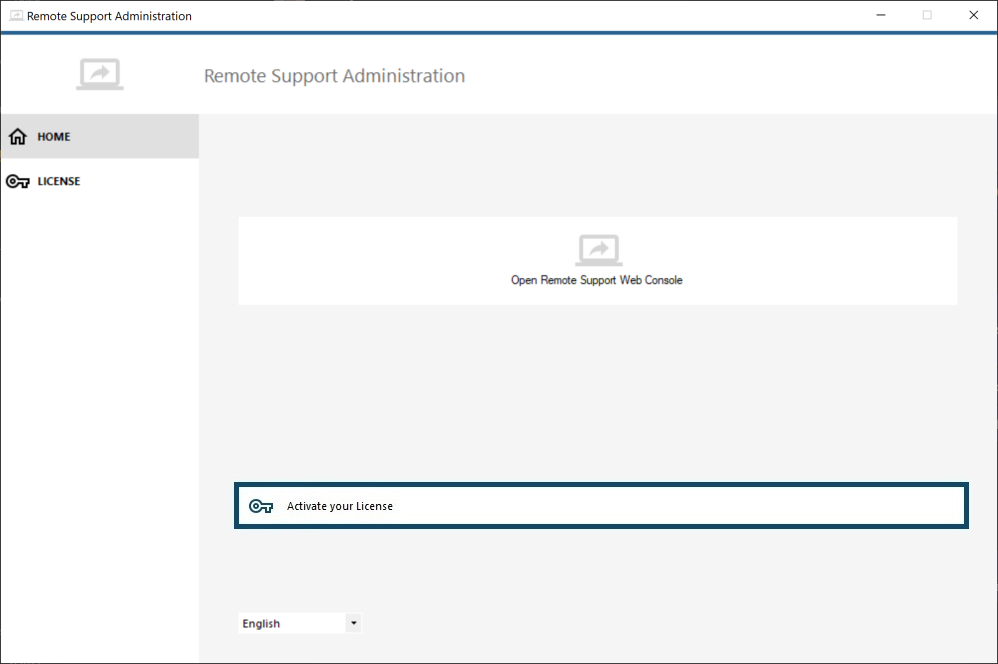Minimize the Remote Support Administration window
The width and height of the screenshot is (998, 664).
880,15
